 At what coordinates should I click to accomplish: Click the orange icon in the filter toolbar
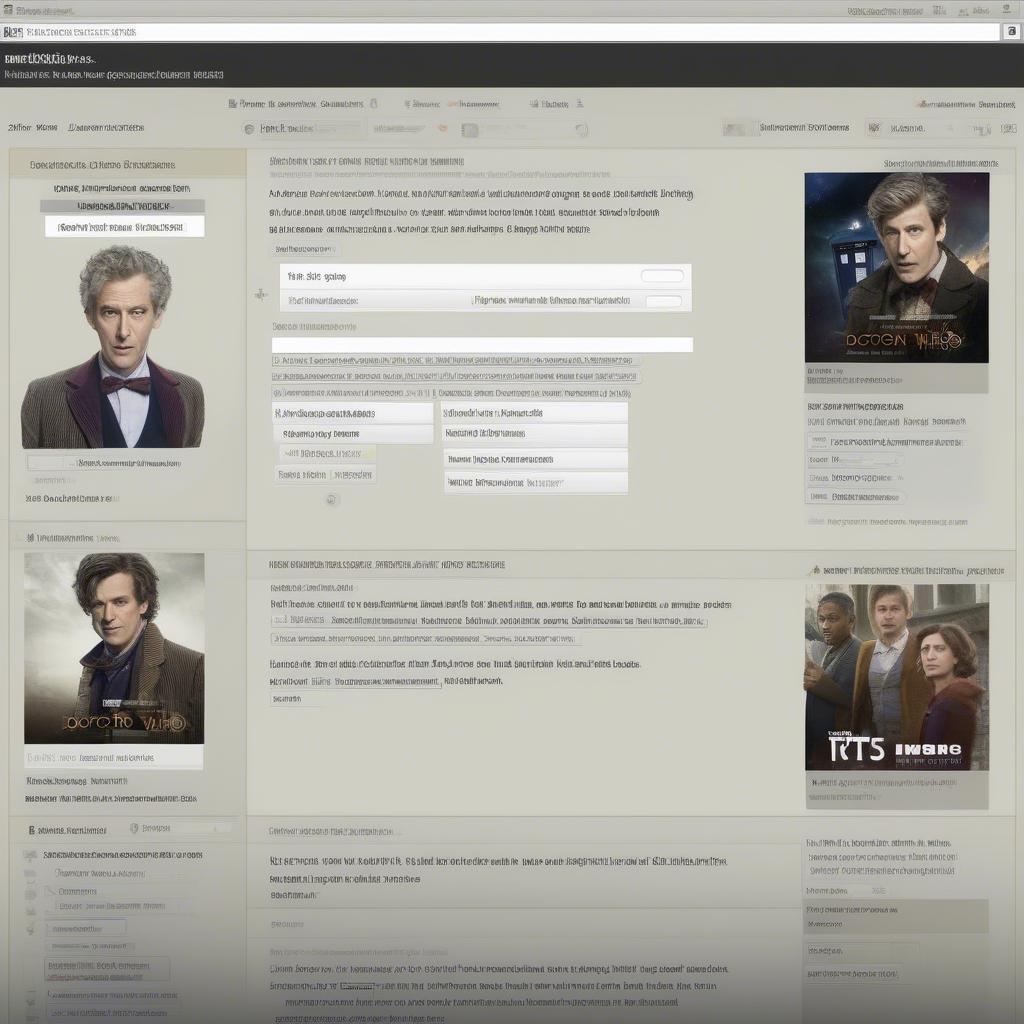(442, 128)
